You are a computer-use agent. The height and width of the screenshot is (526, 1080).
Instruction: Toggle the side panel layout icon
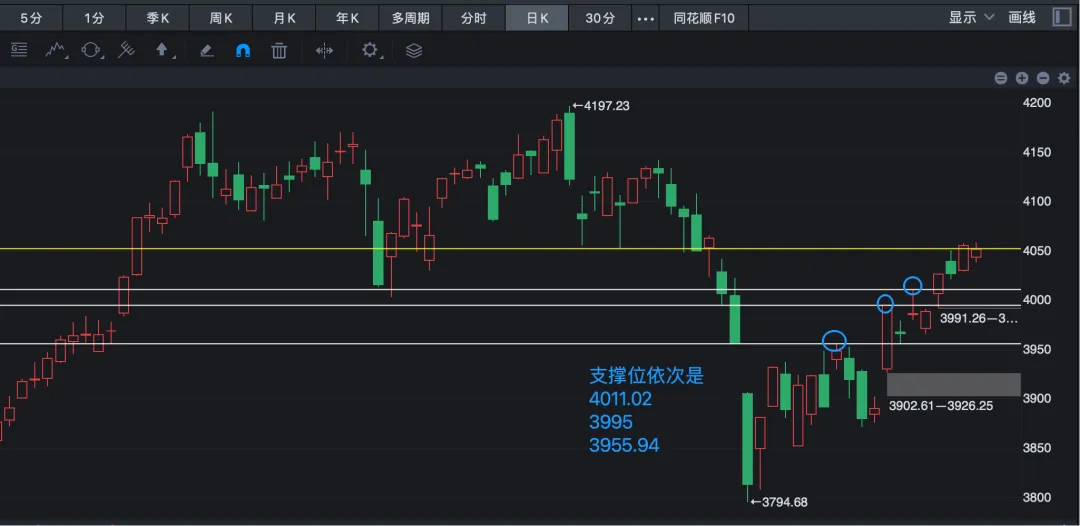pos(1062,17)
